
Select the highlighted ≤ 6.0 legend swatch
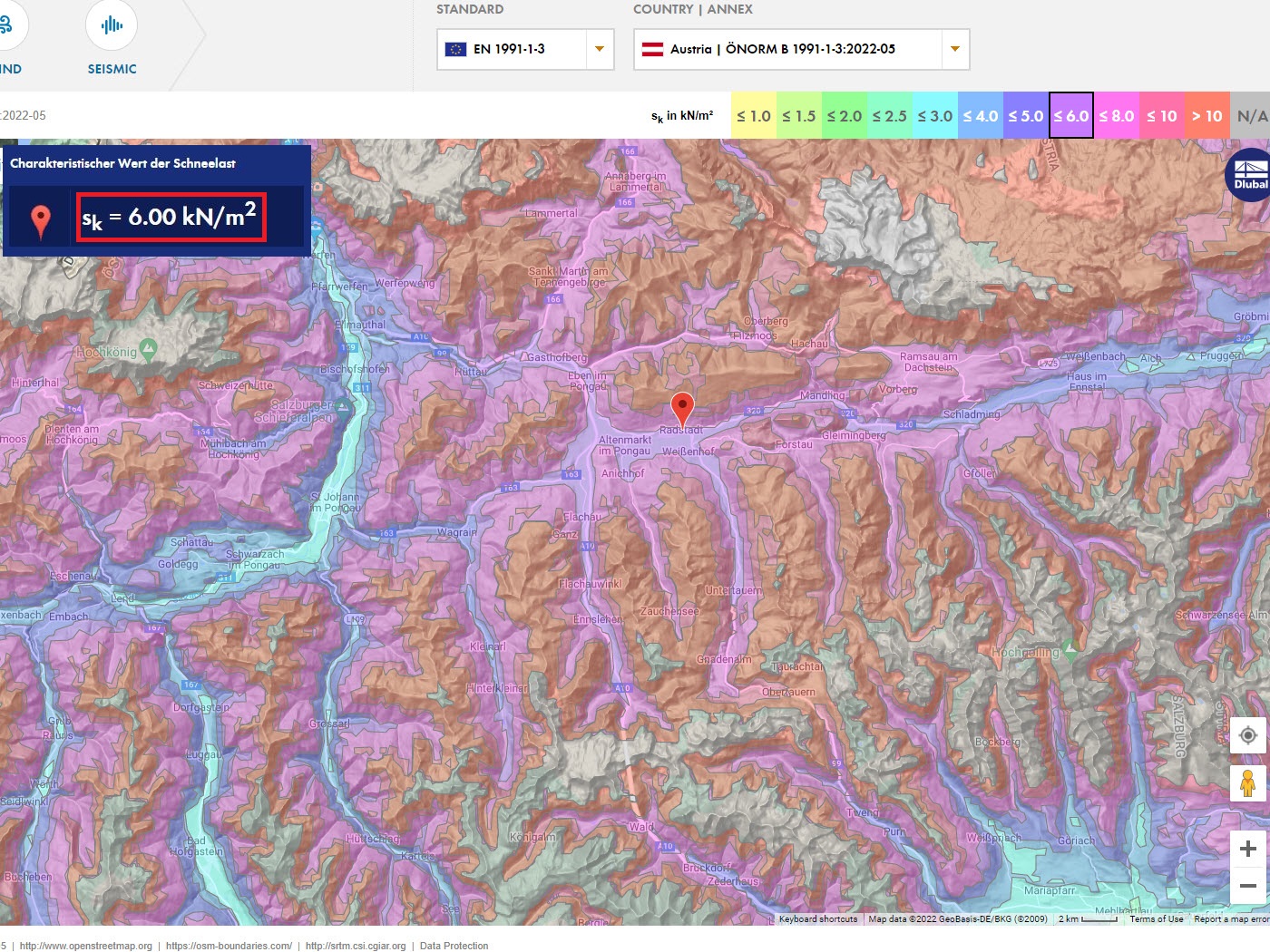click(1071, 115)
